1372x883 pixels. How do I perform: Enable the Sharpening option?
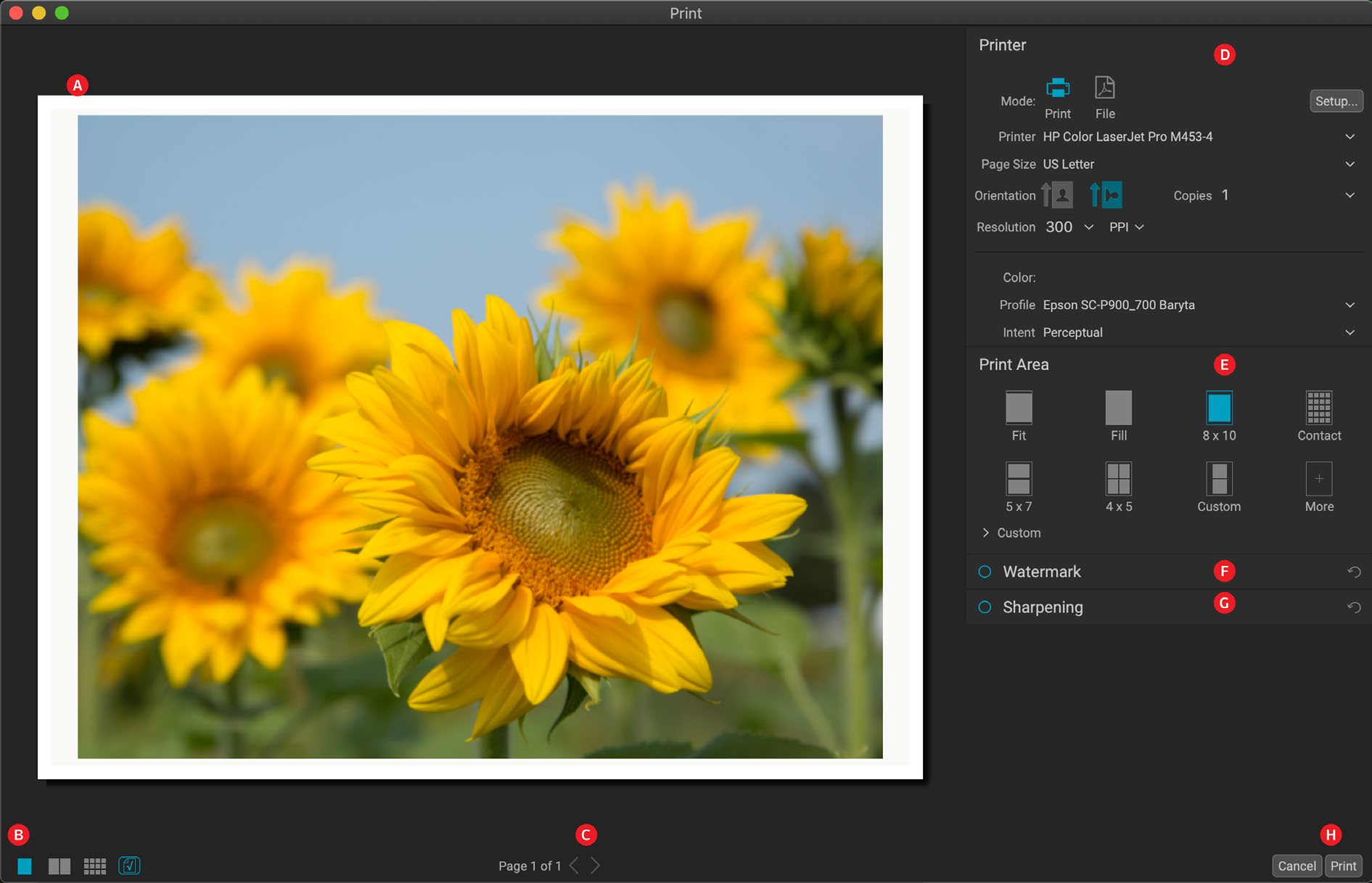point(985,607)
